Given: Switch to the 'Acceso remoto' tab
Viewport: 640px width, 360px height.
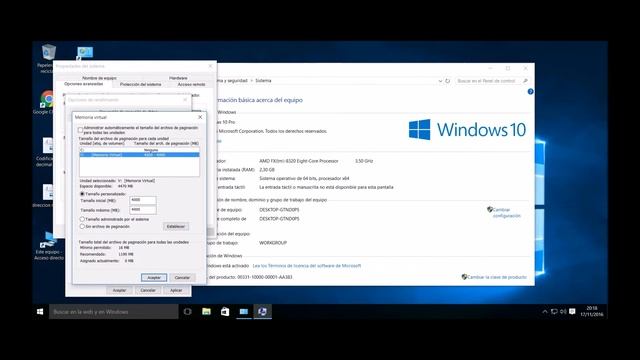Looking at the screenshot, I should 191,84.
